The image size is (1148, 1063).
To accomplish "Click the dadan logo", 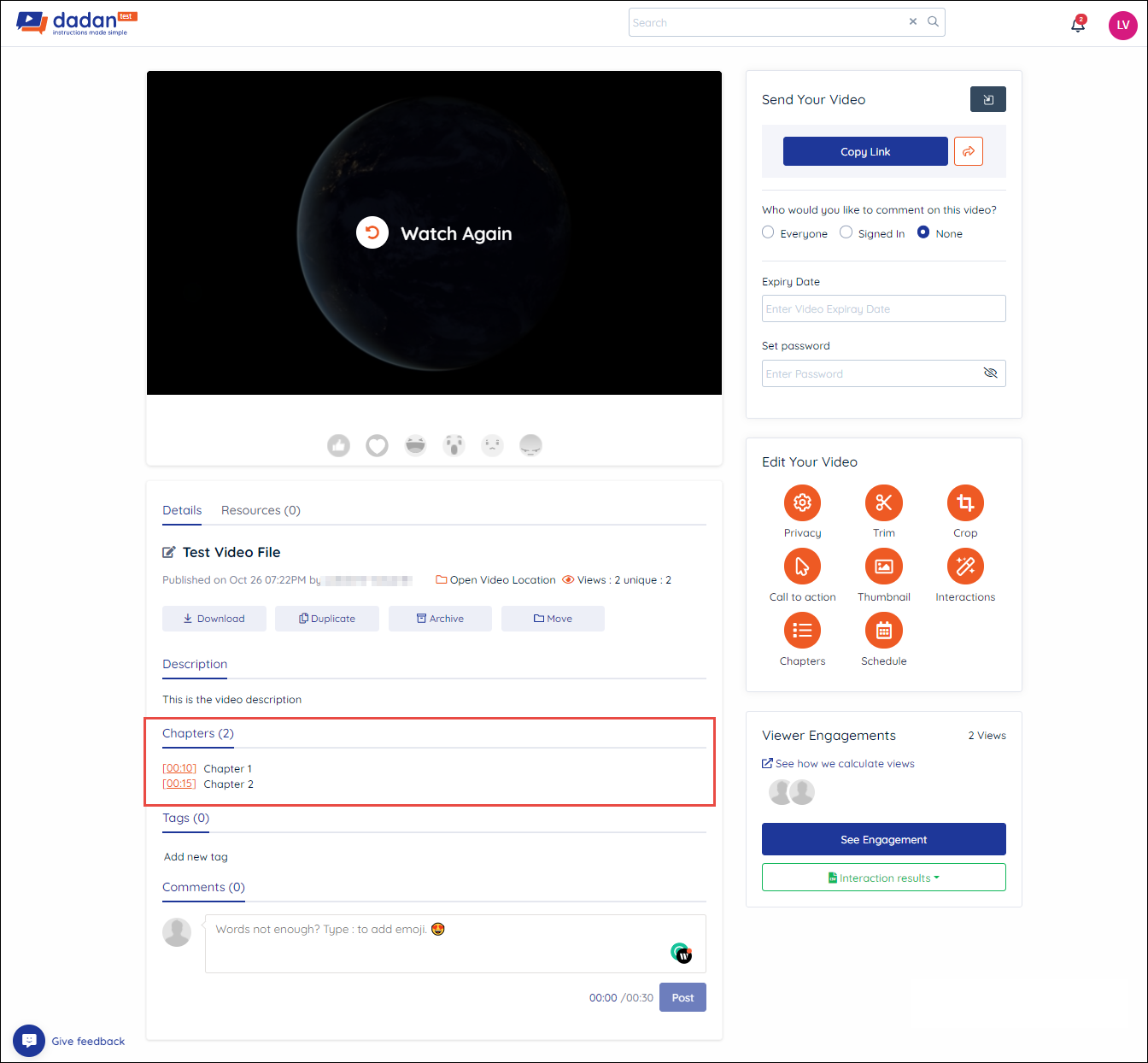I will click(76, 22).
